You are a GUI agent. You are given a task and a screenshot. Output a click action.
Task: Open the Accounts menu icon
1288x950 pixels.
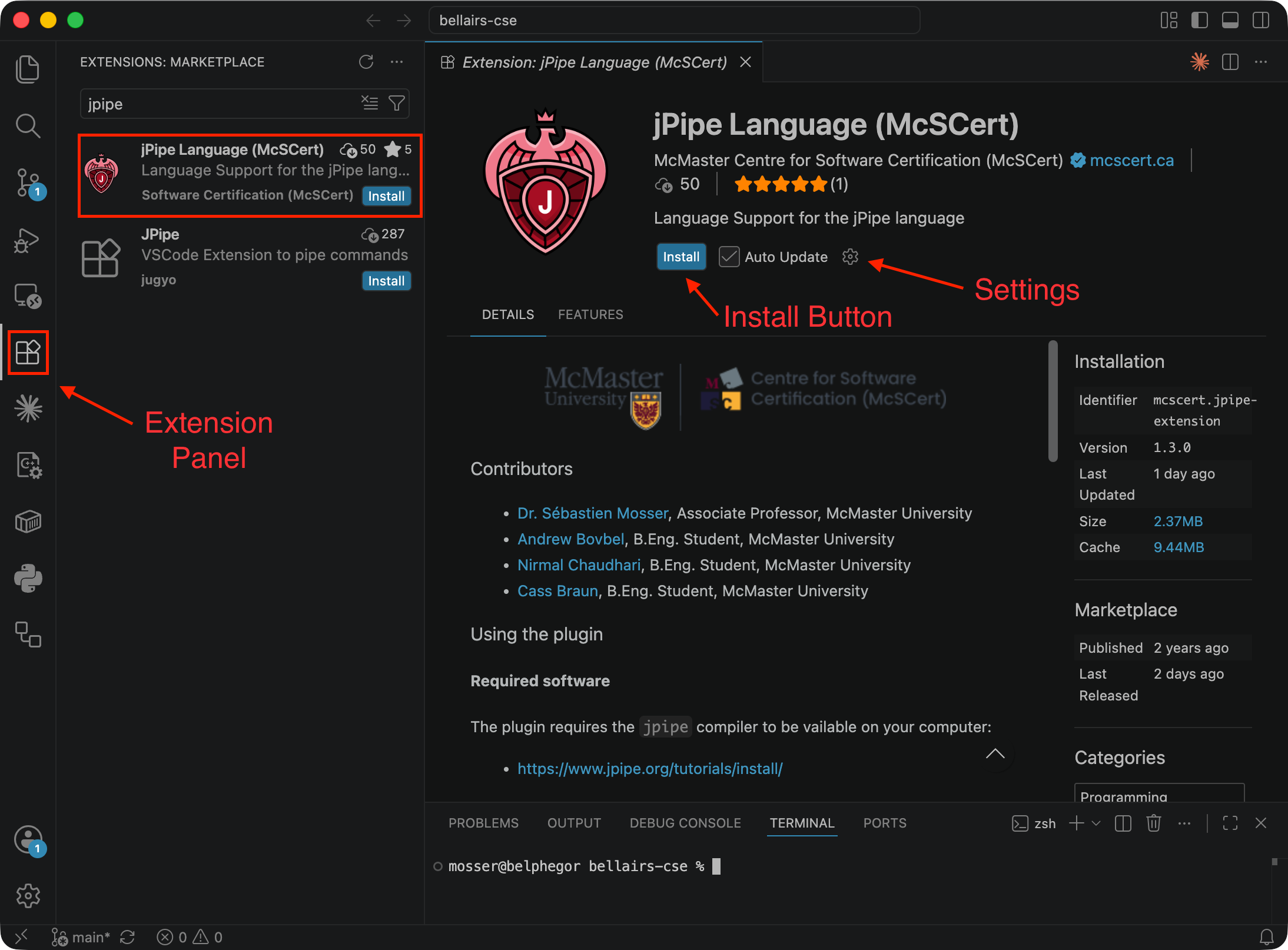[x=29, y=841]
